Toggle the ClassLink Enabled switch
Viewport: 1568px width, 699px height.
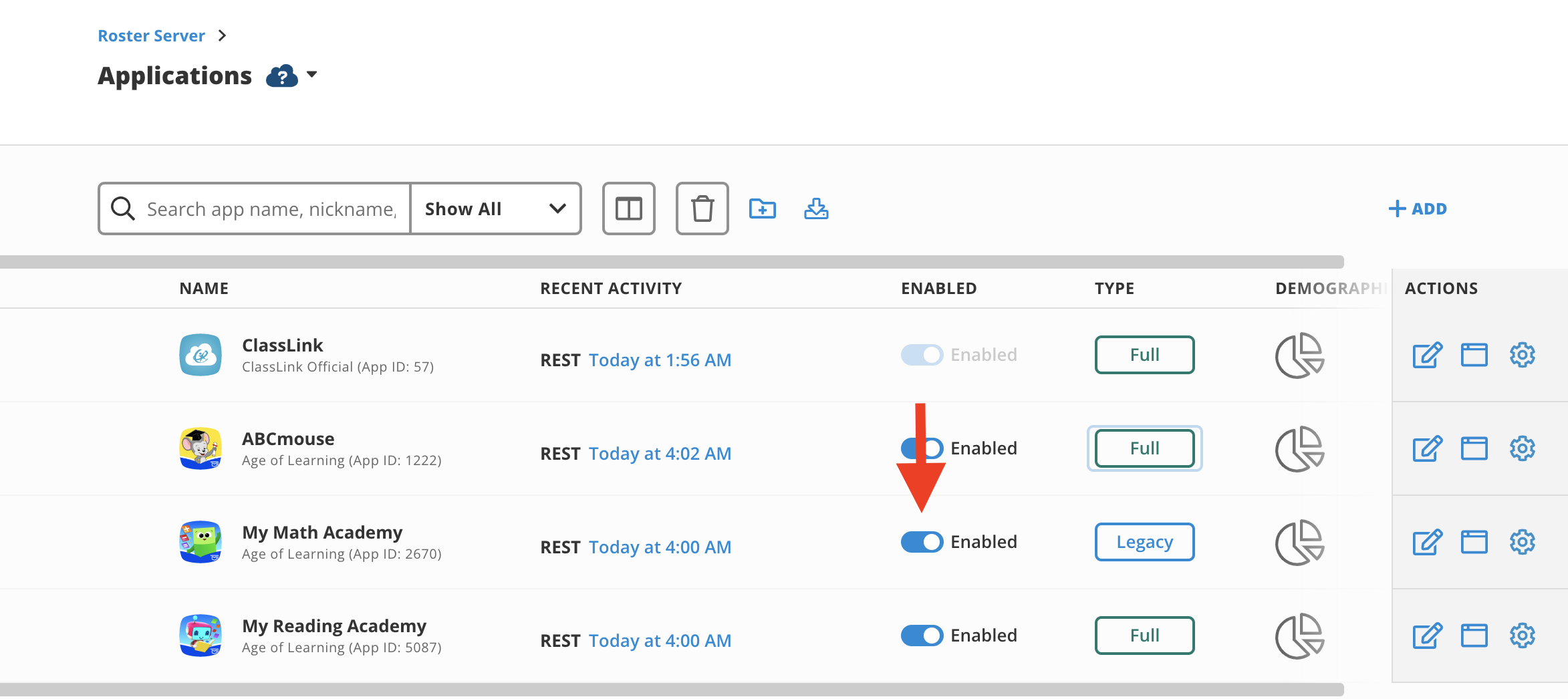pos(922,355)
